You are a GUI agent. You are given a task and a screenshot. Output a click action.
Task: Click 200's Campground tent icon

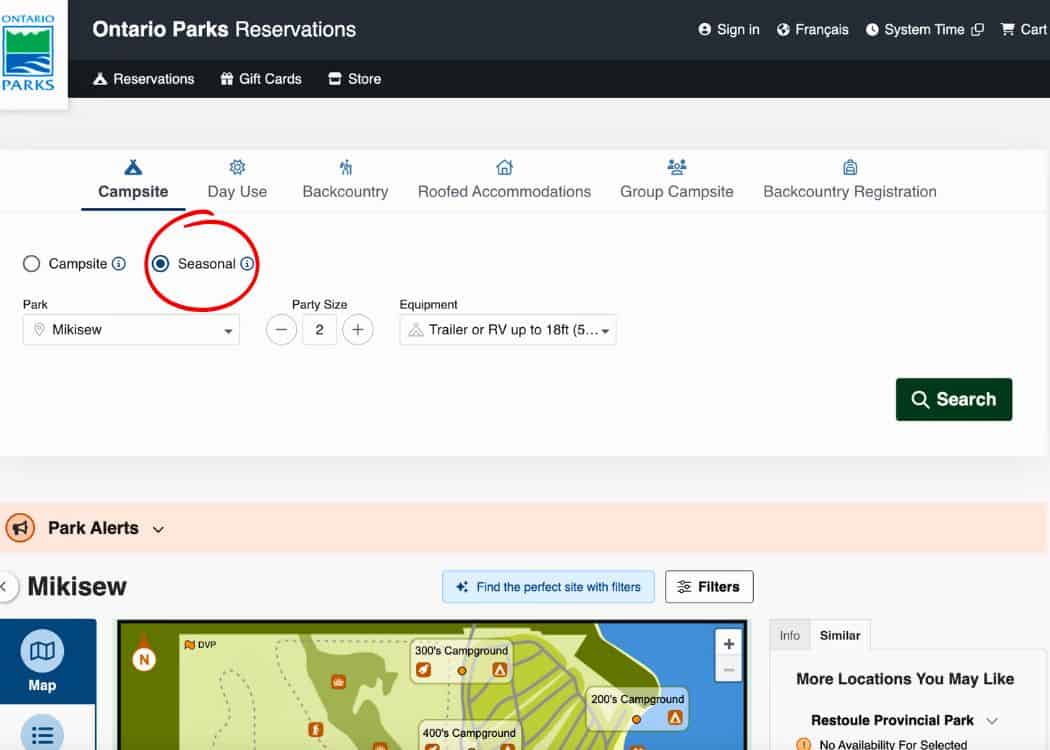pyautogui.click(x=675, y=718)
